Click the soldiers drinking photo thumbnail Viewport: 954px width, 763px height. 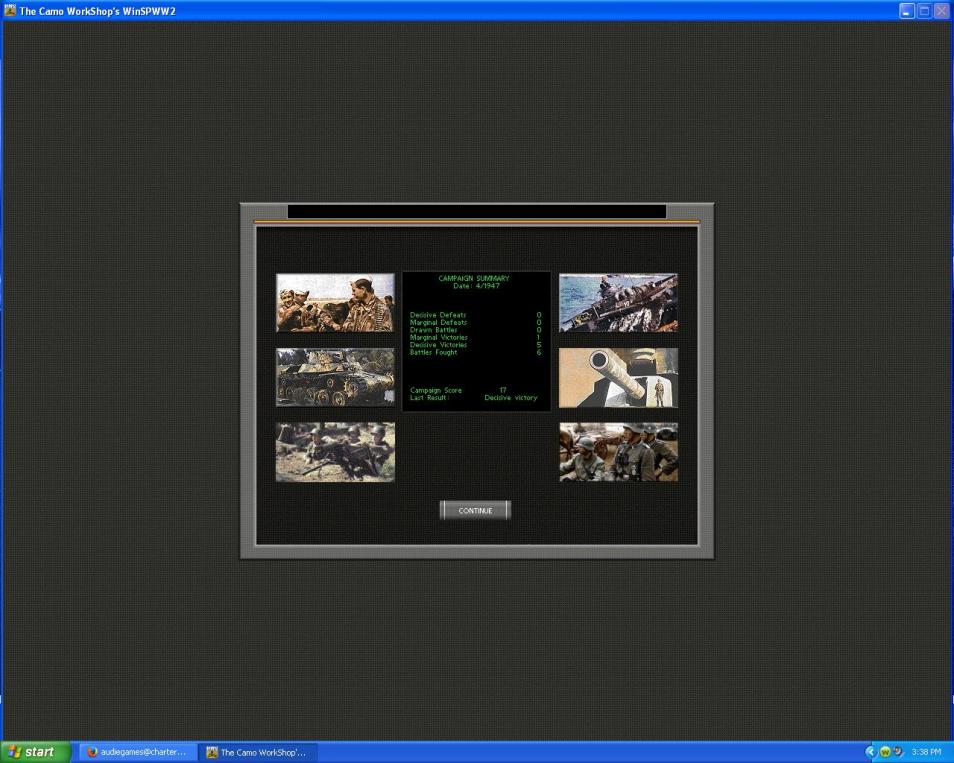click(335, 303)
